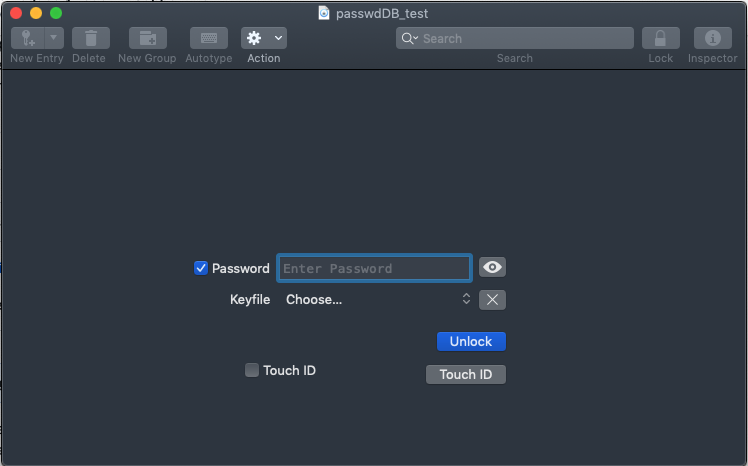Open the Inspector info icon
Screen dimensions: 748x466
tap(713, 38)
